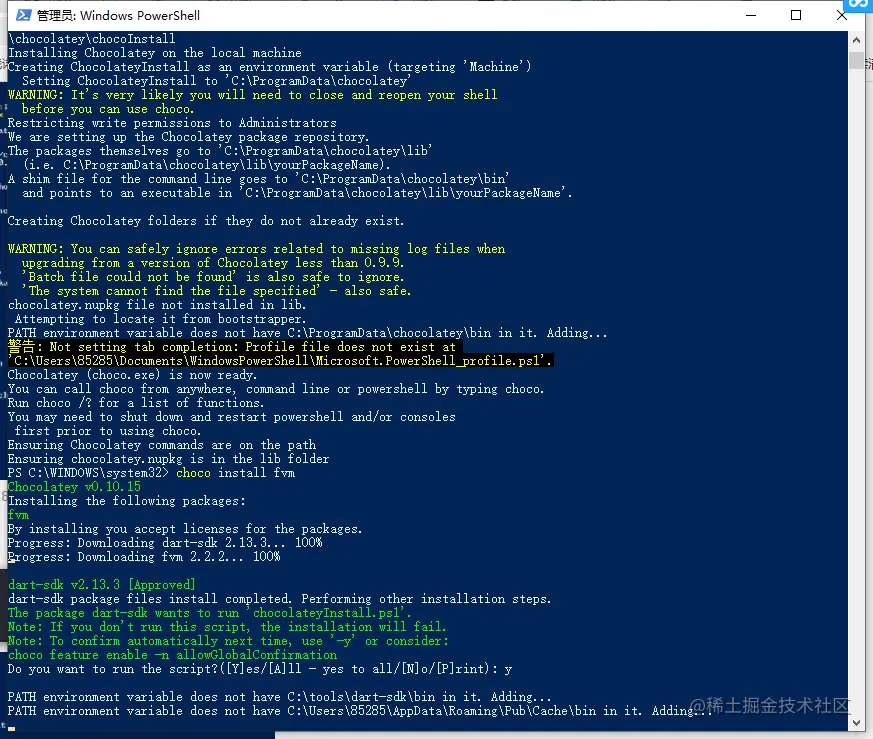This screenshot has width=873, height=739.
Task: Click the window title '管理员: Windows PowerShell'
Action: tap(118, 16)
